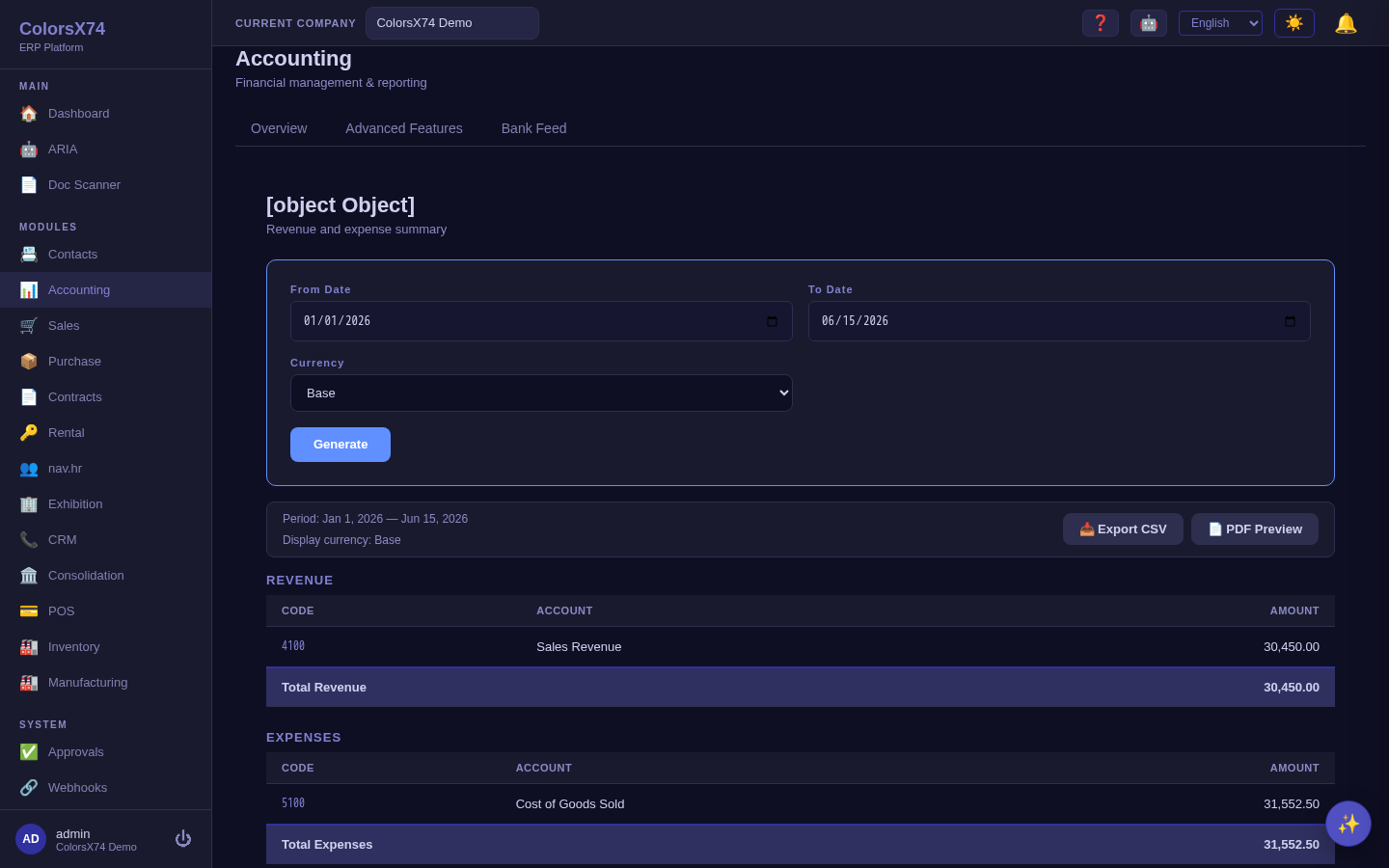Click the Rental key icon
The width and height of the screenshot is (1389, 868).
tap(29, 433)
